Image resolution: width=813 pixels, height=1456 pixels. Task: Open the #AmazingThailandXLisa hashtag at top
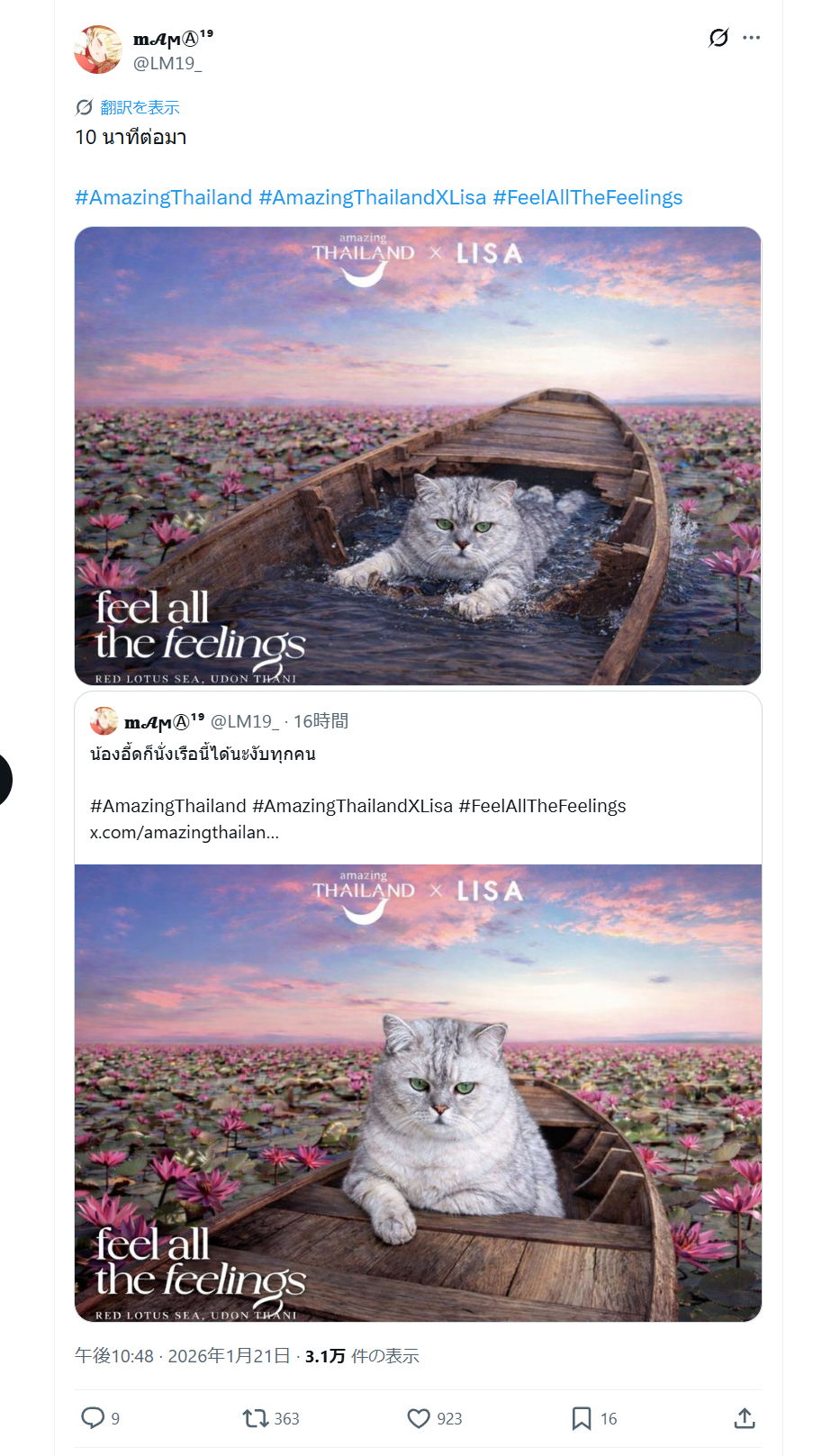(x=373, y=197)
